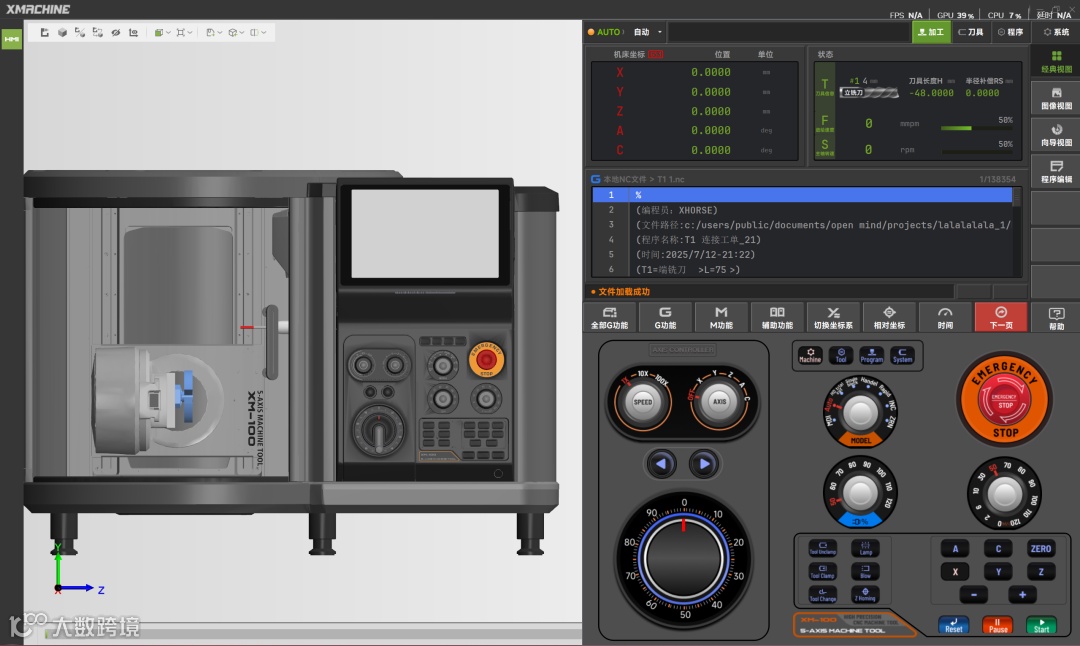Click the left arrow jog button

[661, 463]
